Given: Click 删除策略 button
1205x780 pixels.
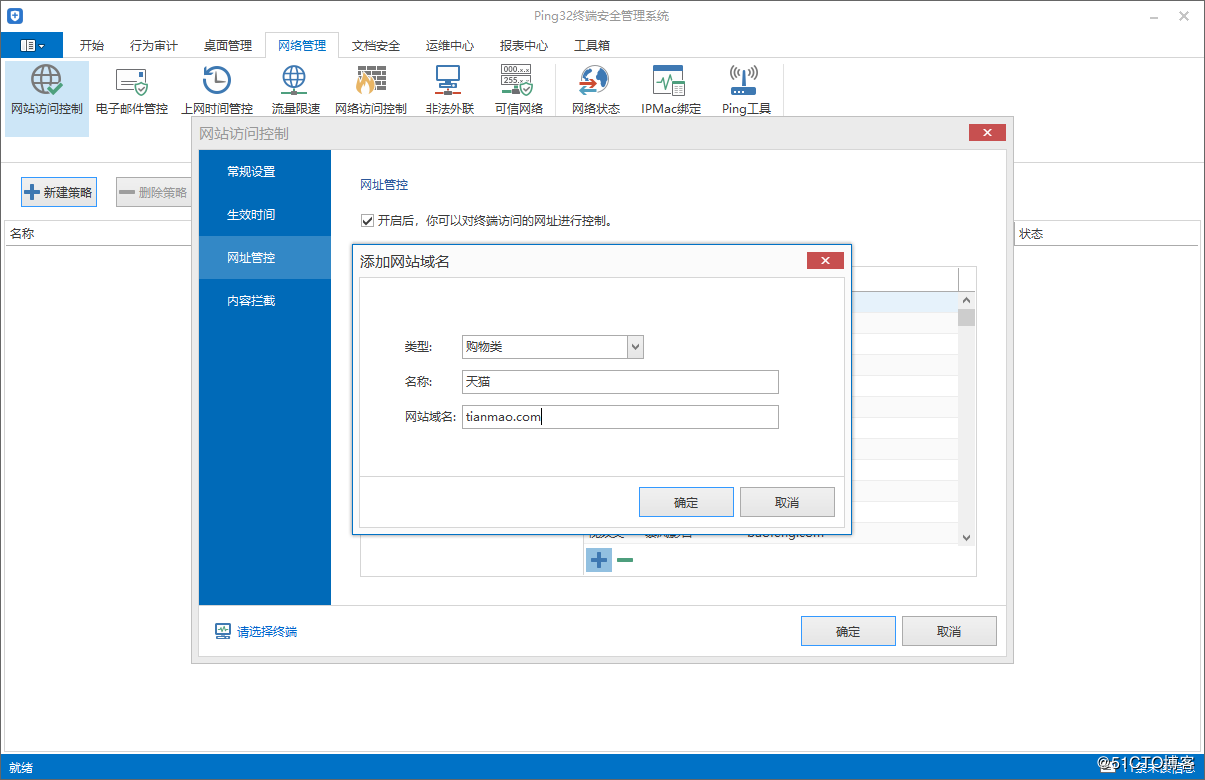Looking at the screenshot, I should click(x=154, y=192).
